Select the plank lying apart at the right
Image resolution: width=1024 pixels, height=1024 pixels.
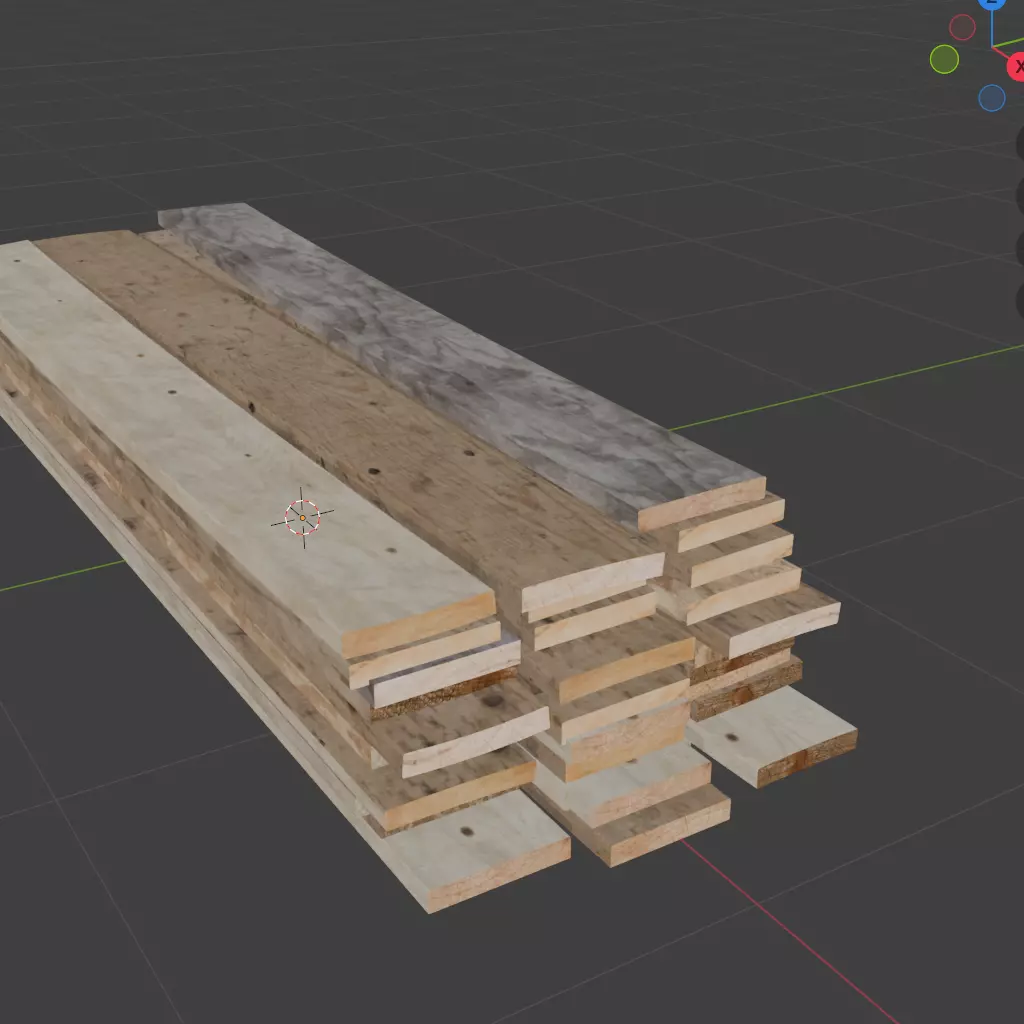click(774, 736)
